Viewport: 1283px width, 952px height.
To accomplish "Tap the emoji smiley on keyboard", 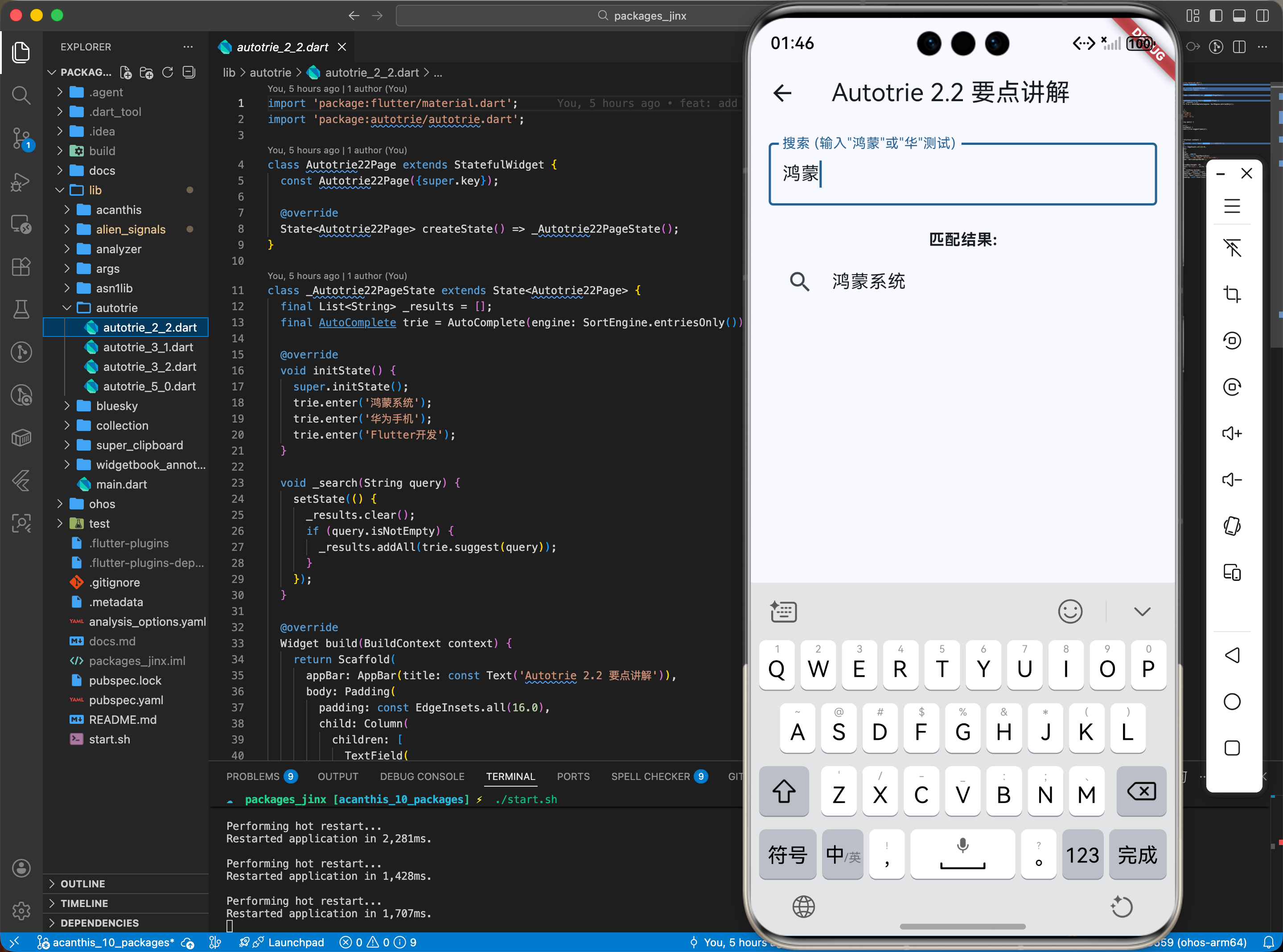I will [x=1070, y=611].
